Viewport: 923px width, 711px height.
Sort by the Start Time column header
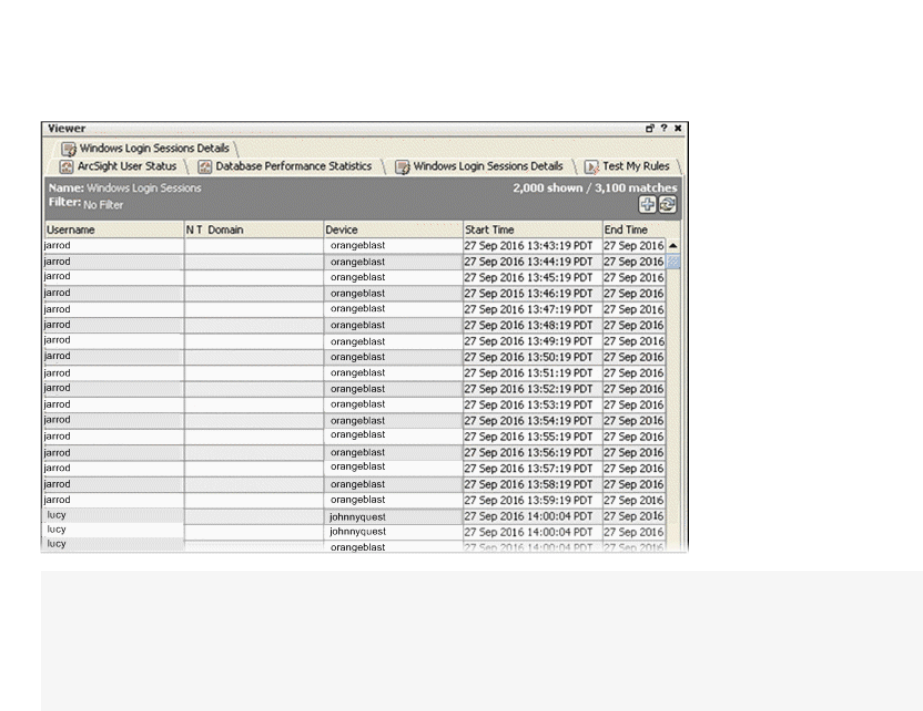pos(533,230)
